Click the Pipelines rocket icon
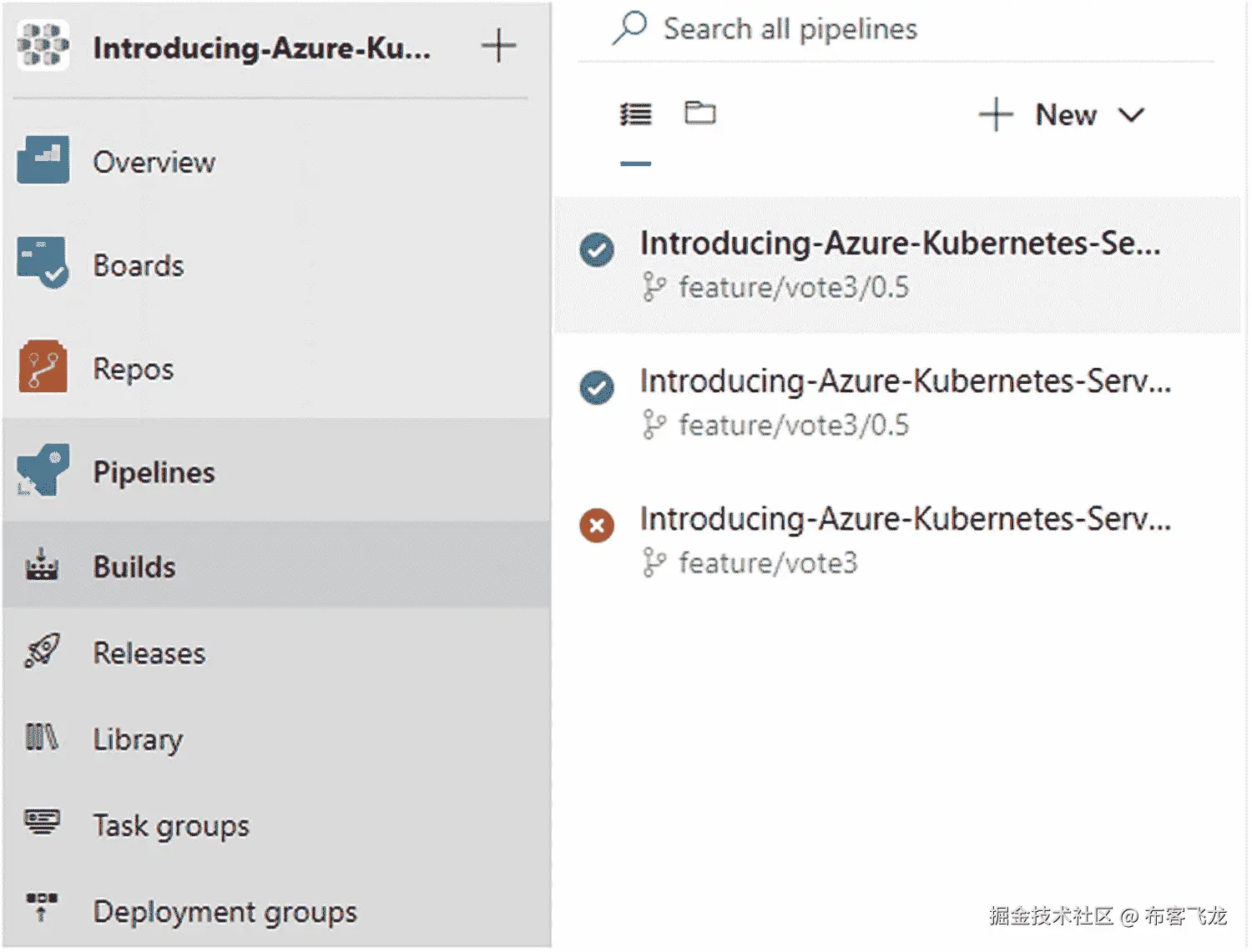The image size is (1252, 952). tap(43, 471)
